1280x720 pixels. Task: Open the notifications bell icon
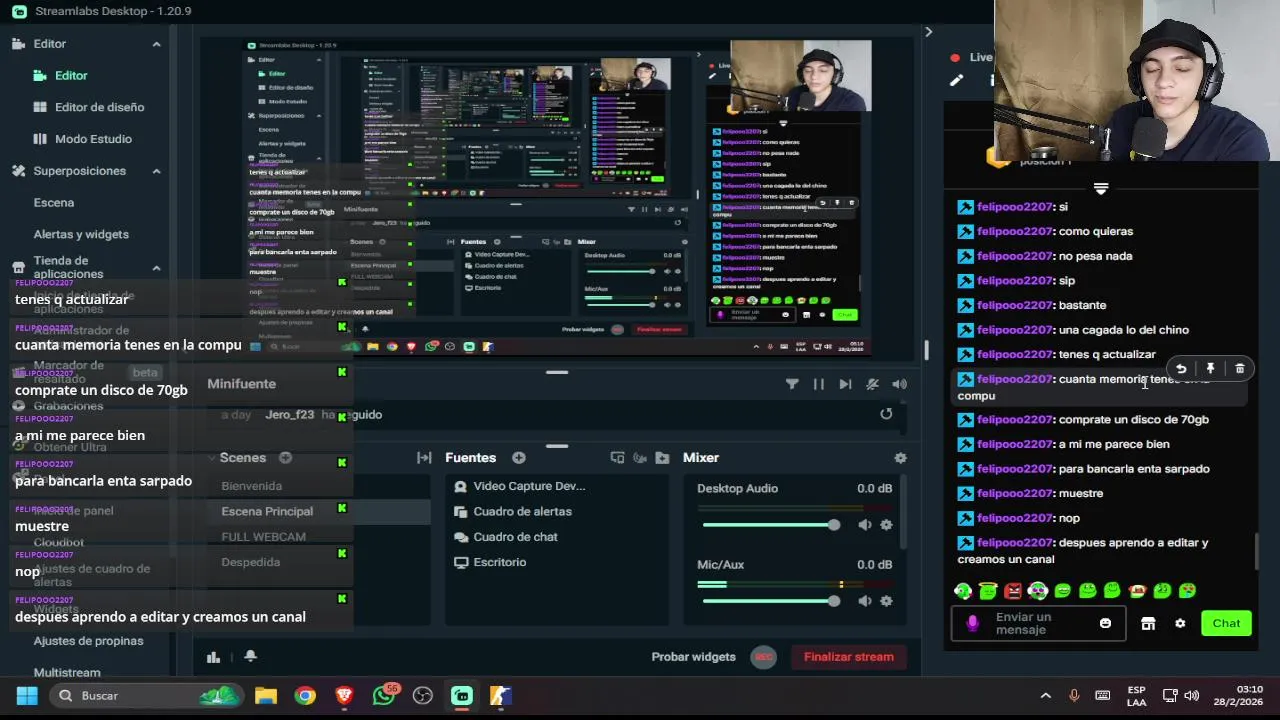coord(250,657)
